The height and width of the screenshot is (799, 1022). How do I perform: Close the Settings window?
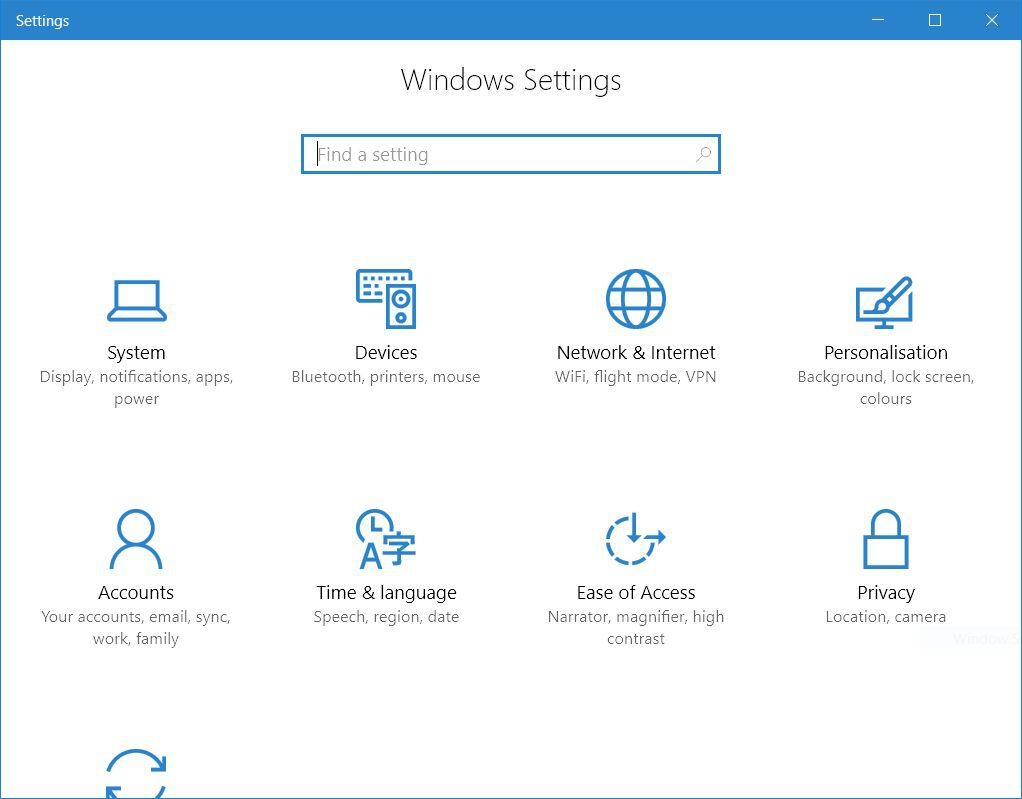(x=991, y=20)
